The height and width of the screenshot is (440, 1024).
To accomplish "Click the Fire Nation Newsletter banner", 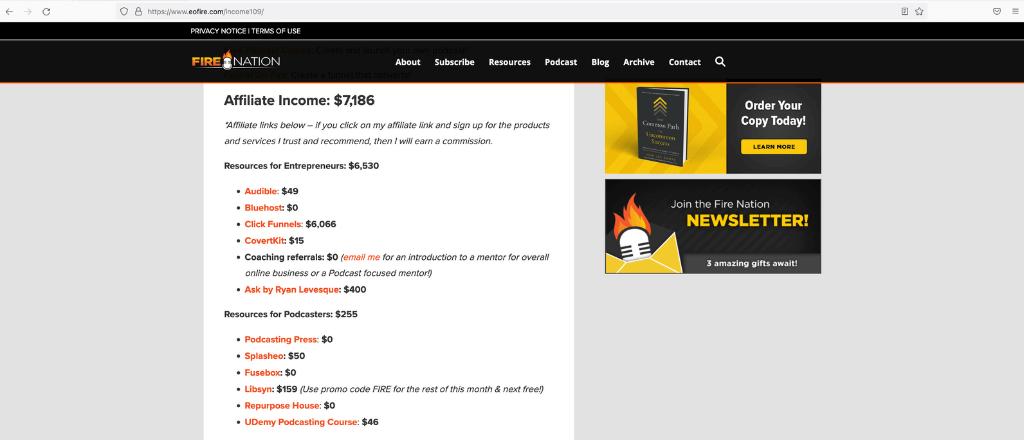I will (712, 227).
